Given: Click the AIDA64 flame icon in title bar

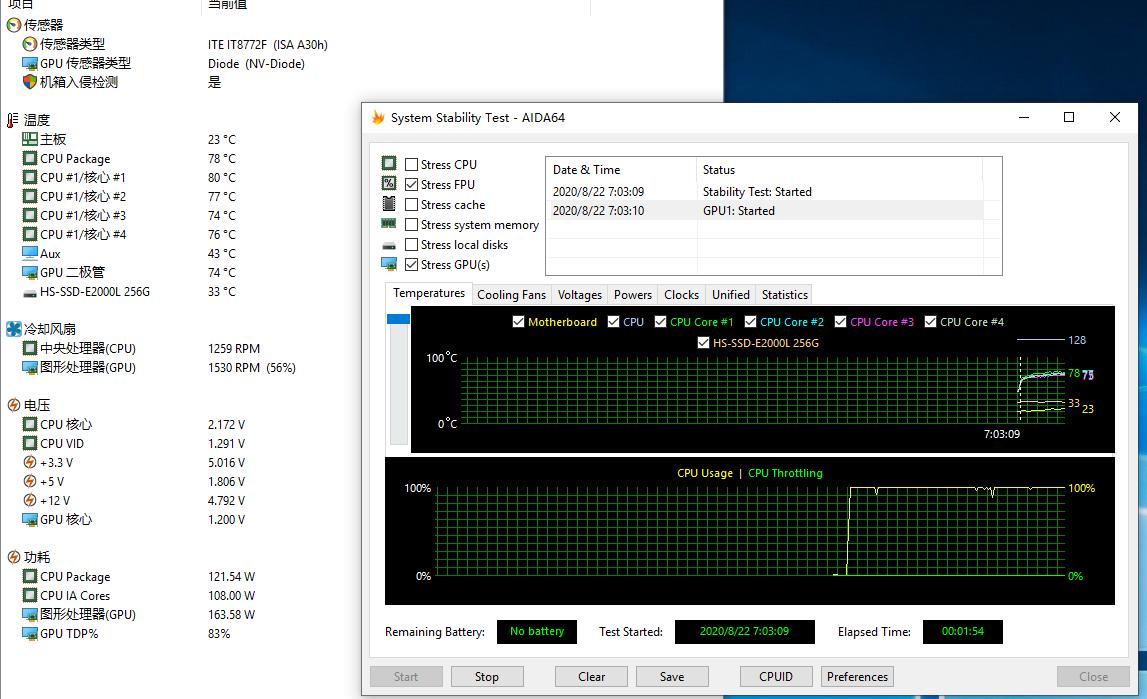Looking at the screenshot, I should pos(378,117).
